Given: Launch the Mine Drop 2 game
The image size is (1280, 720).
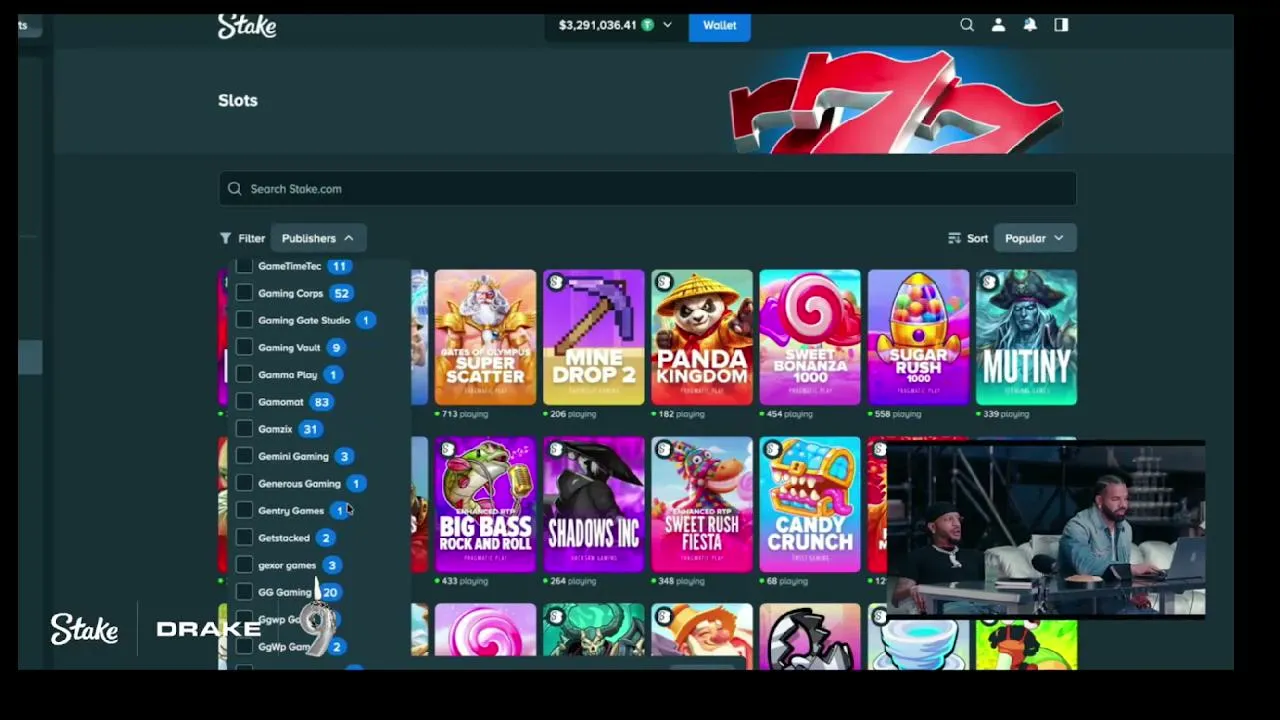Looking at the screenshot, I should pos(594,337).
